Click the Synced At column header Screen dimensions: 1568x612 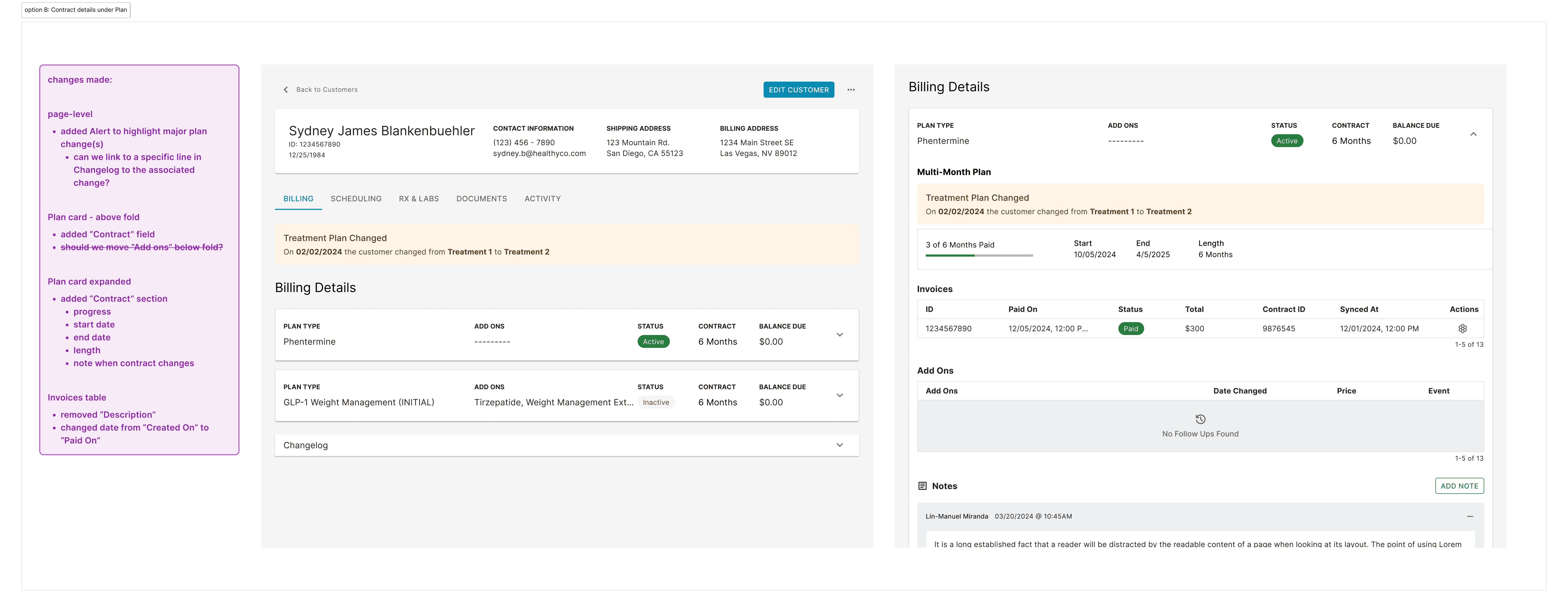click(1359, 310)
